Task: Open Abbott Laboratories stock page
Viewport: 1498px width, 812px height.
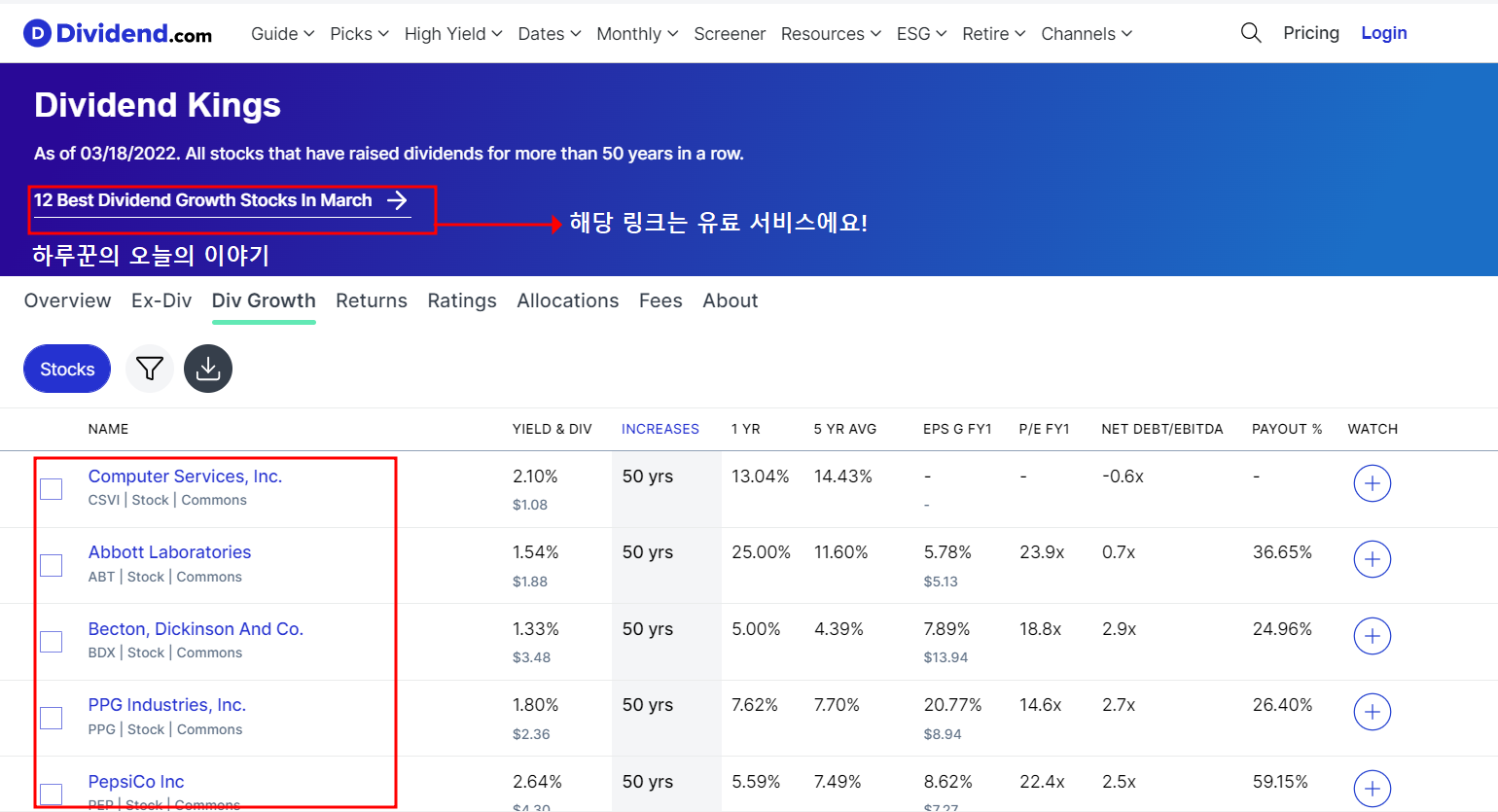Action: (169, 552)
